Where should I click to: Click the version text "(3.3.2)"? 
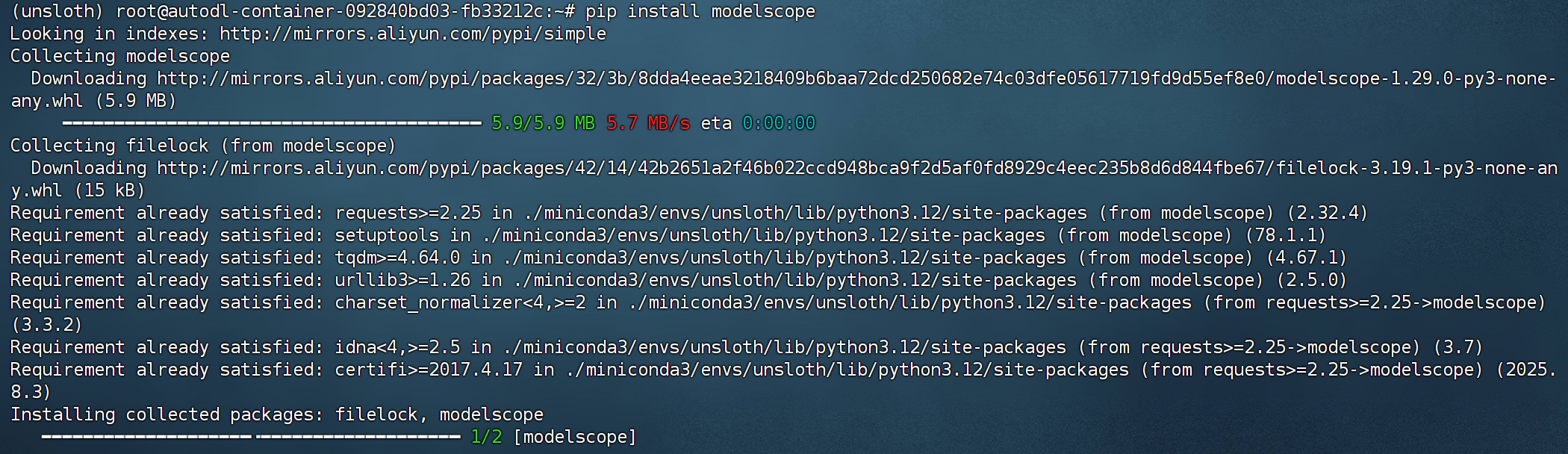tap(46, 326)
